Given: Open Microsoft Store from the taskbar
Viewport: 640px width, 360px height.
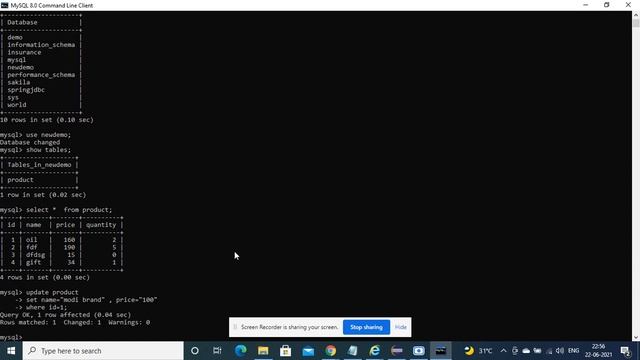Looking at the screenshot, I should pyautogui.click(x=285, y=351).
